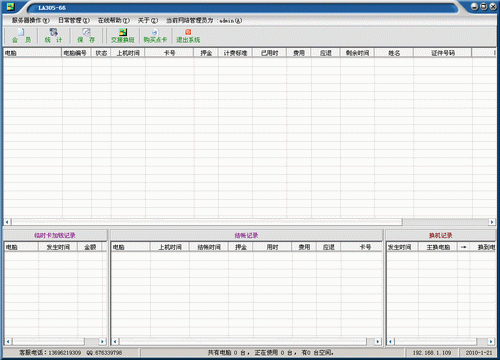This screenshot has height=360, width=500.
Task: Click the 剩余时间 column header
Action: (x=357, y=53)
